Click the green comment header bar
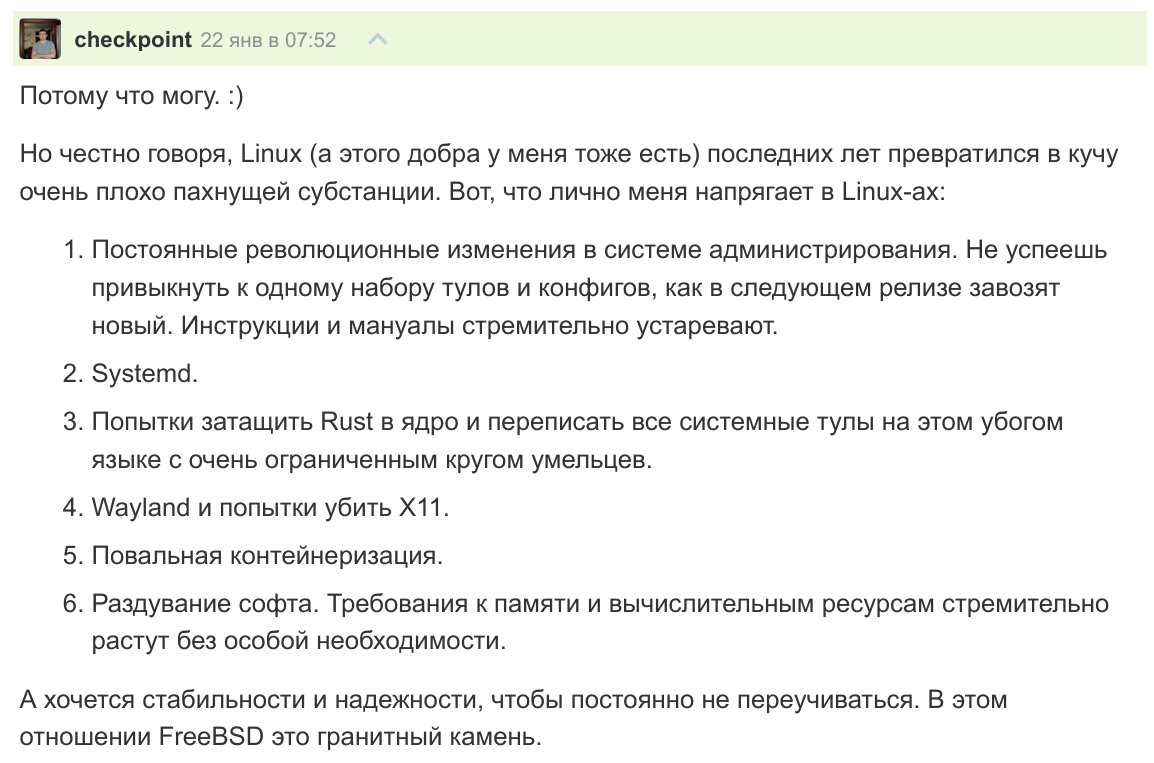1154x763 pixels. pyautogui.click(x=750, y=40)
